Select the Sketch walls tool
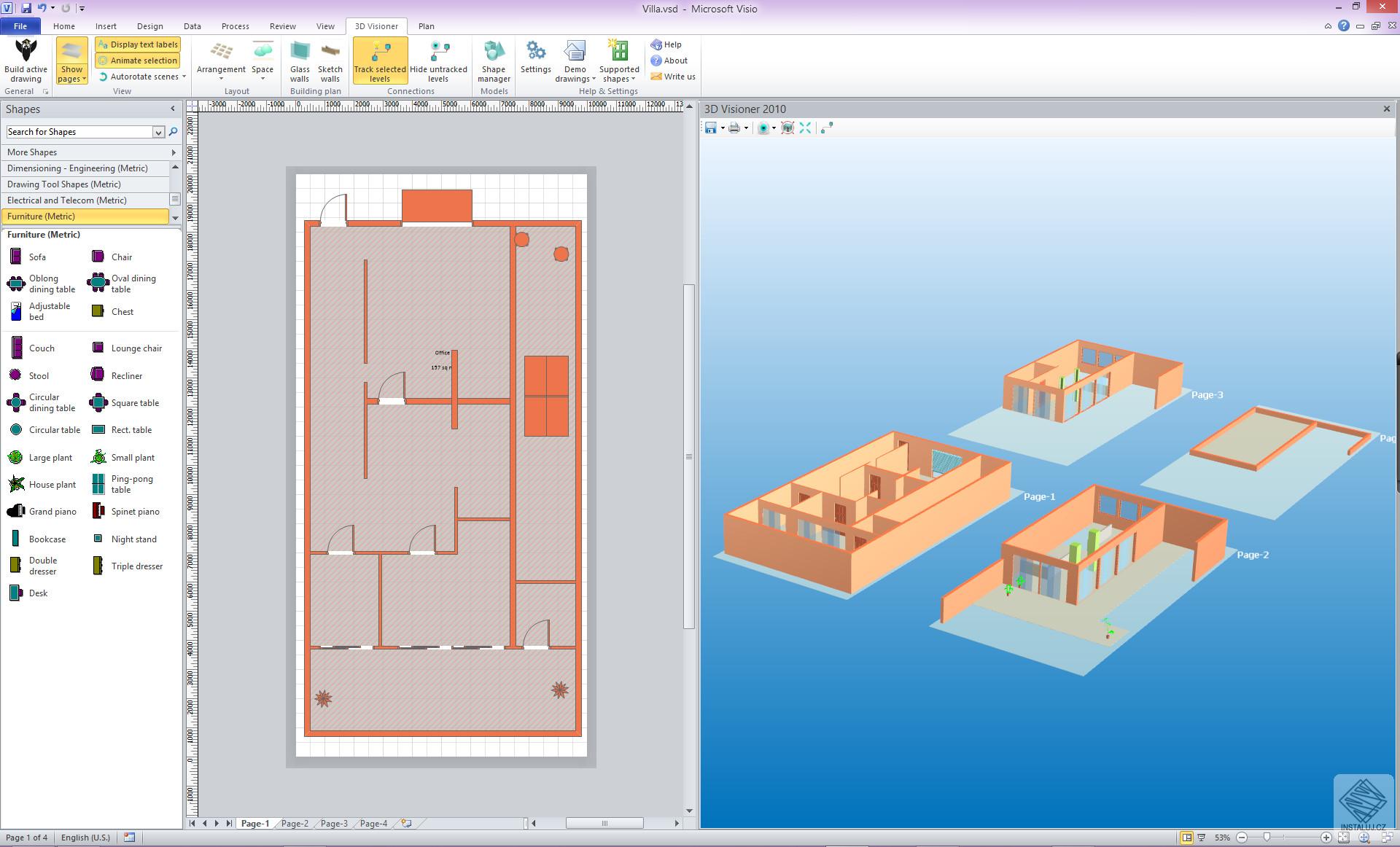The image size is (1400, 847). click(330, 60)
